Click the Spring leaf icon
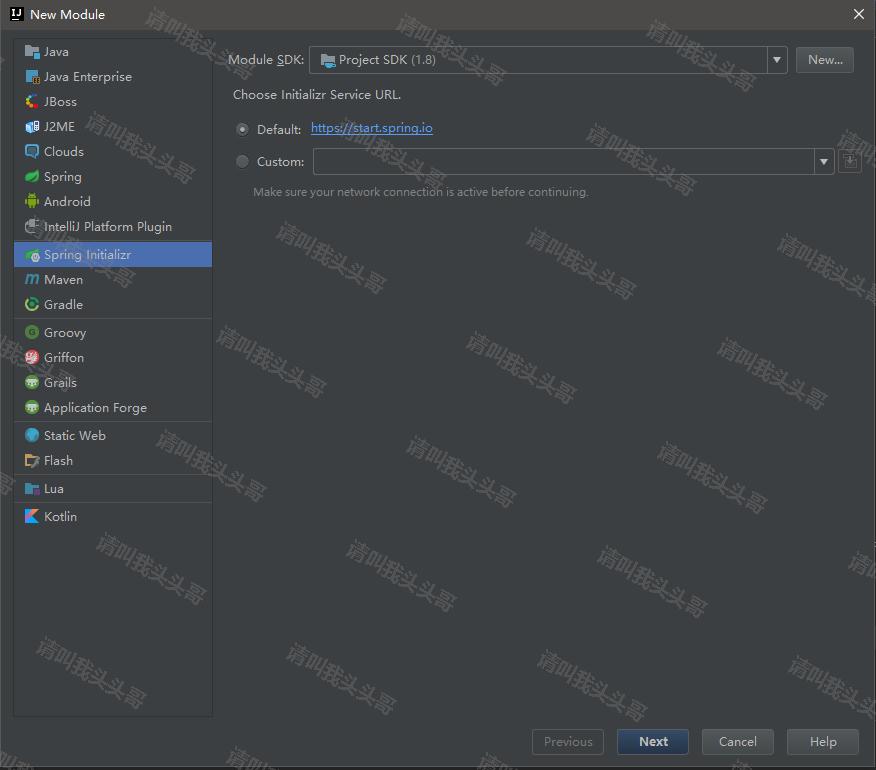The height and width of the screenshot is (770, 876). (x=32, y=177)
